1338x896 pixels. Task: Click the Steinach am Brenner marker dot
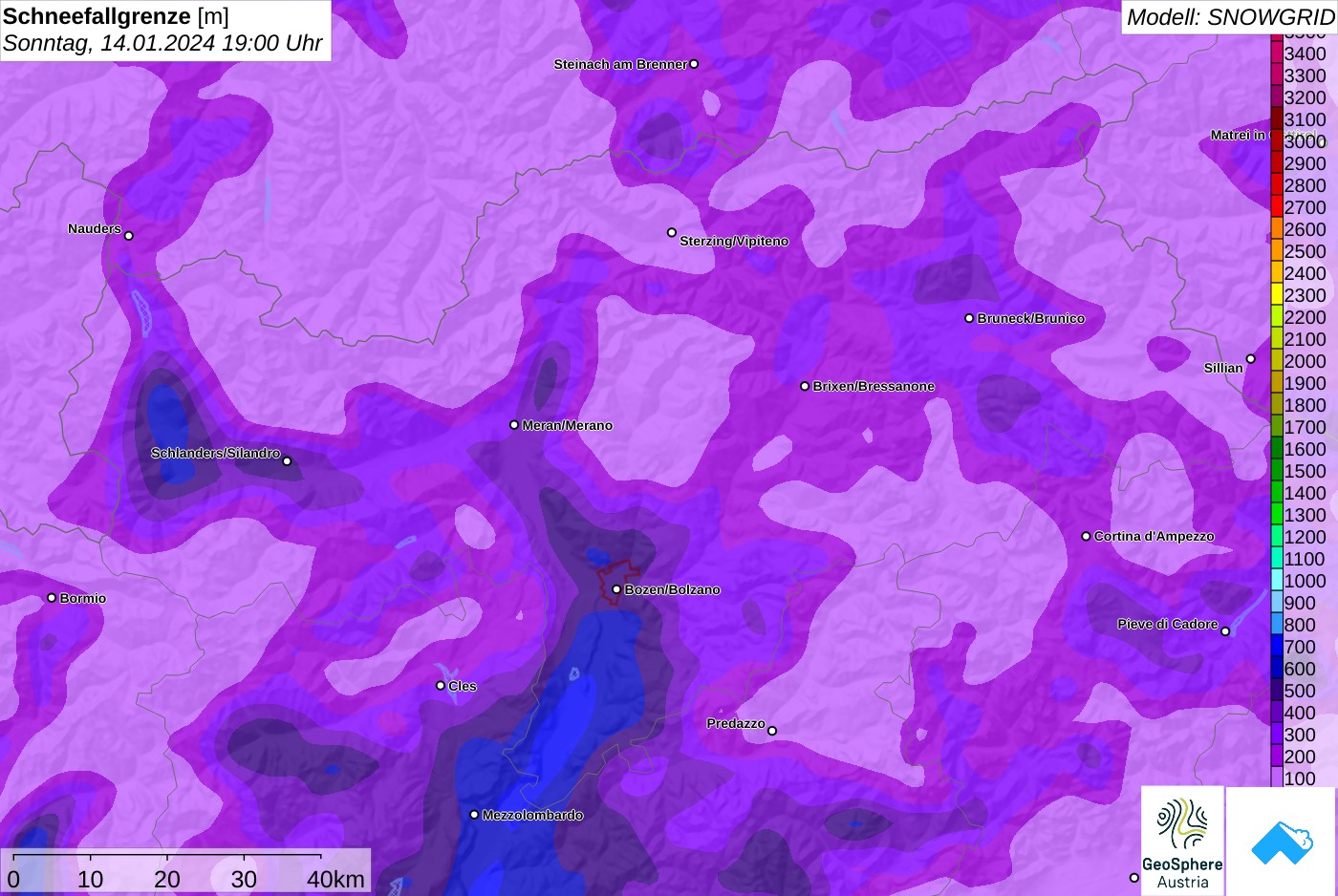(x=694, y=64)
